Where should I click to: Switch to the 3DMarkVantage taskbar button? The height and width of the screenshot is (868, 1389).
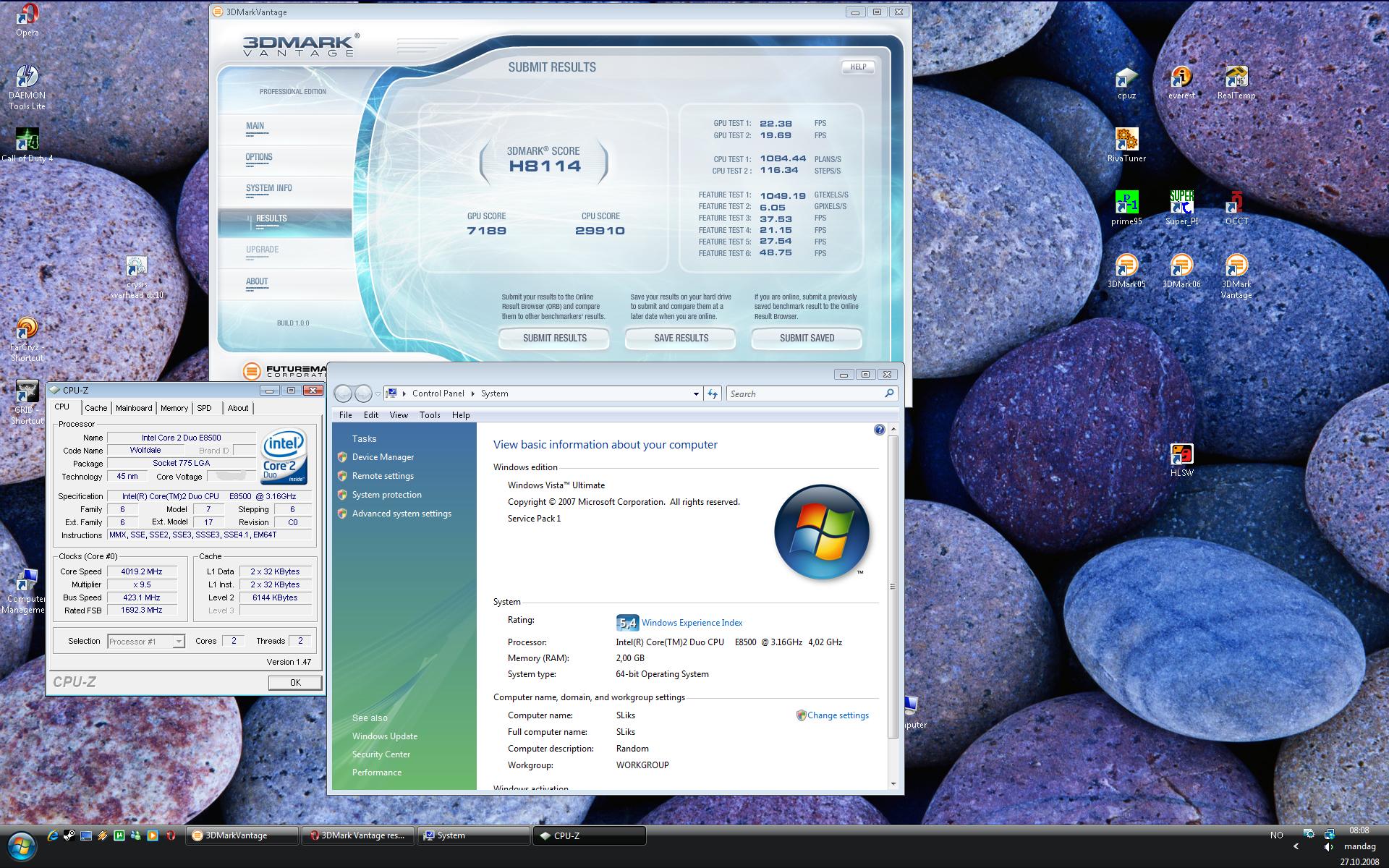pyautogui.click(x=243, y=835)
